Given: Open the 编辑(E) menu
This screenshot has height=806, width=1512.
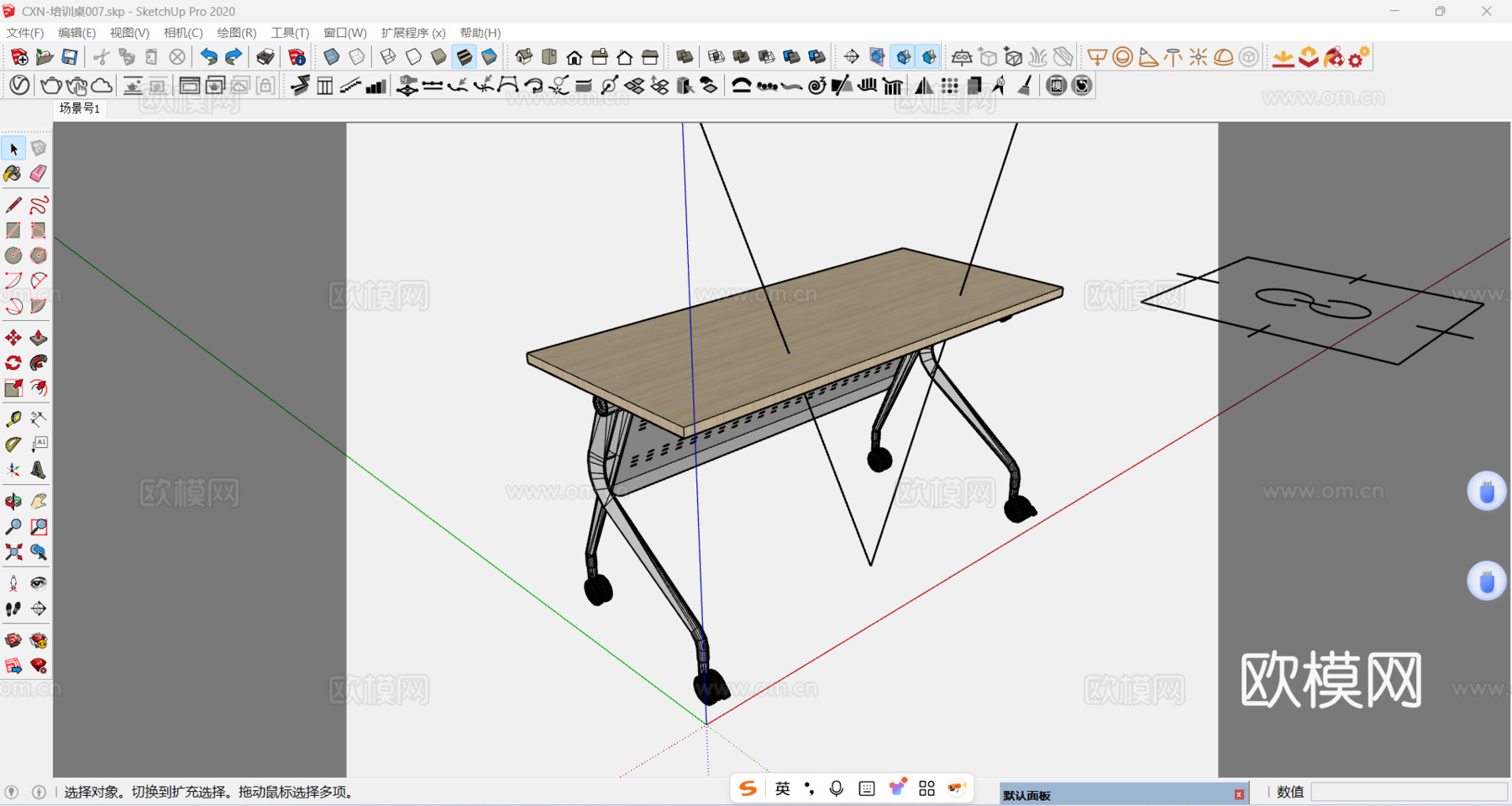Looking at the screenshot, I should click(76, 33).
